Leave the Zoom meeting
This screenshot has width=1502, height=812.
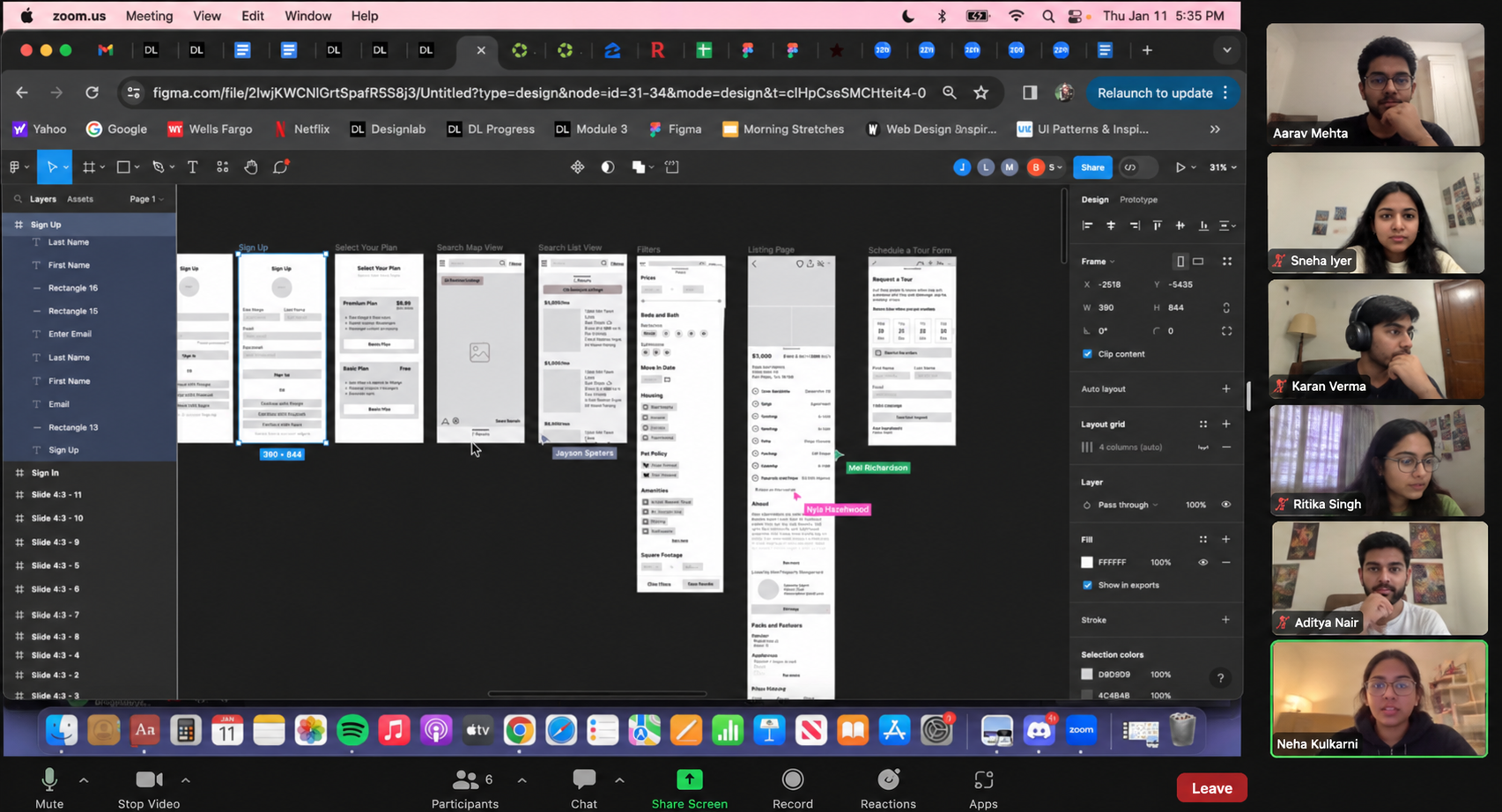[1211, 788]
